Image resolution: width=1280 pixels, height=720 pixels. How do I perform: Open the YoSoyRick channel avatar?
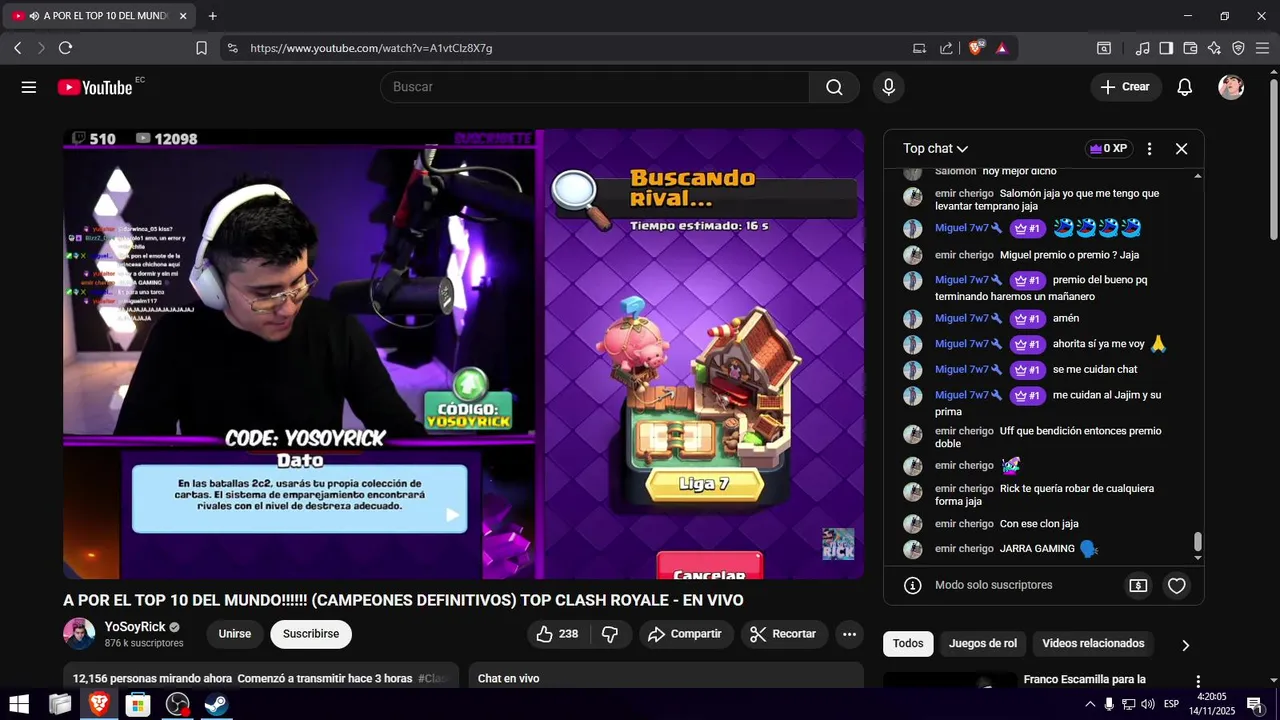click(x=79, y=634)
